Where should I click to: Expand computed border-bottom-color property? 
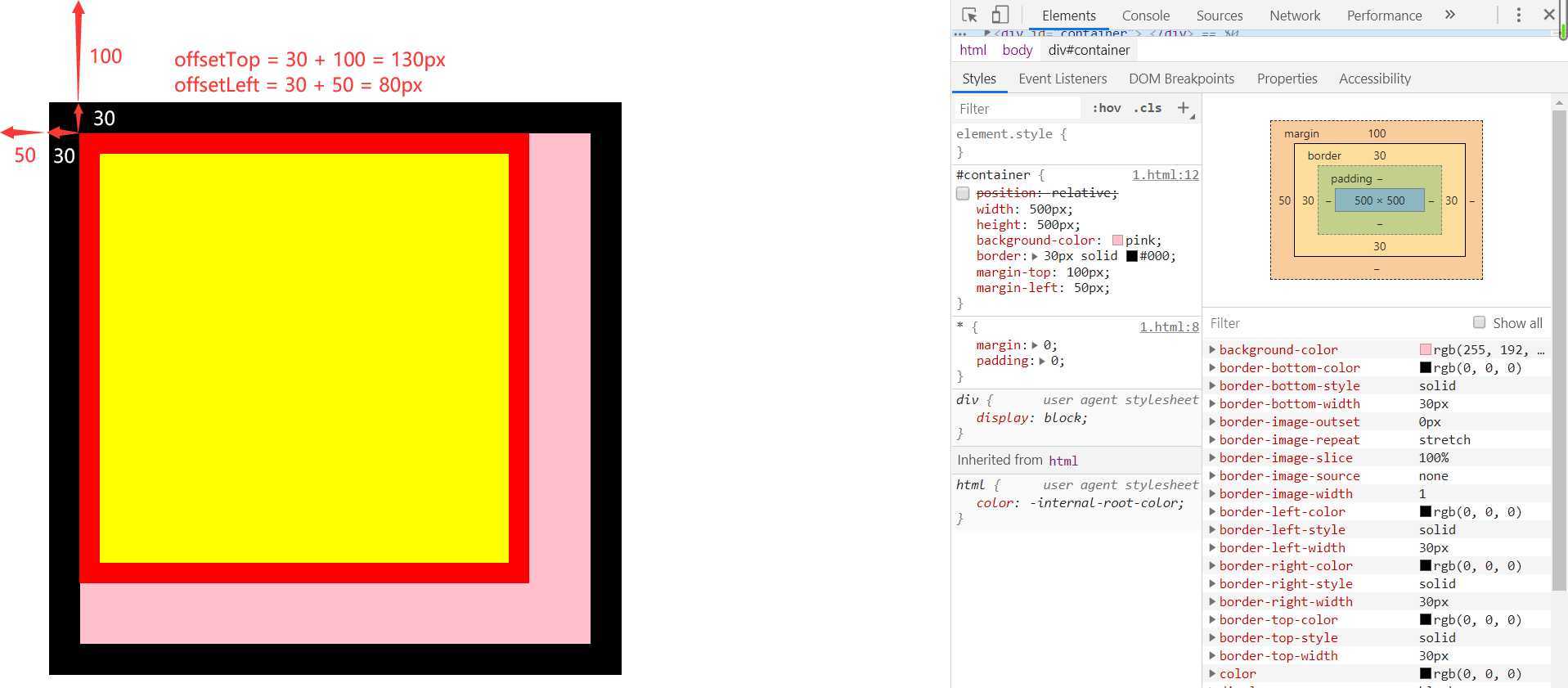click(1212, 367)
